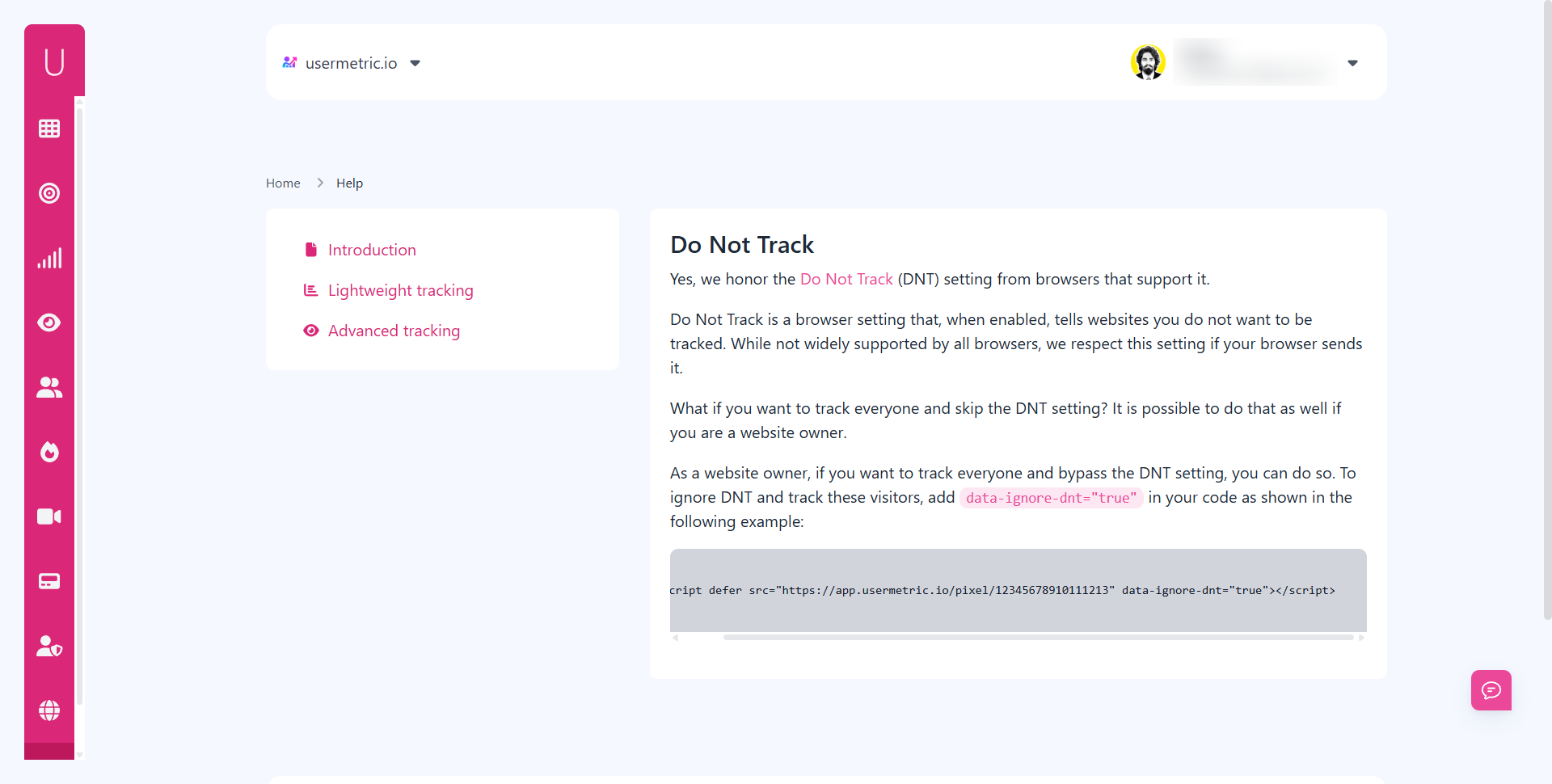Expand the account menu chevron
Viewport: 1552px width, 784px height.
(x=1352, y=63)
